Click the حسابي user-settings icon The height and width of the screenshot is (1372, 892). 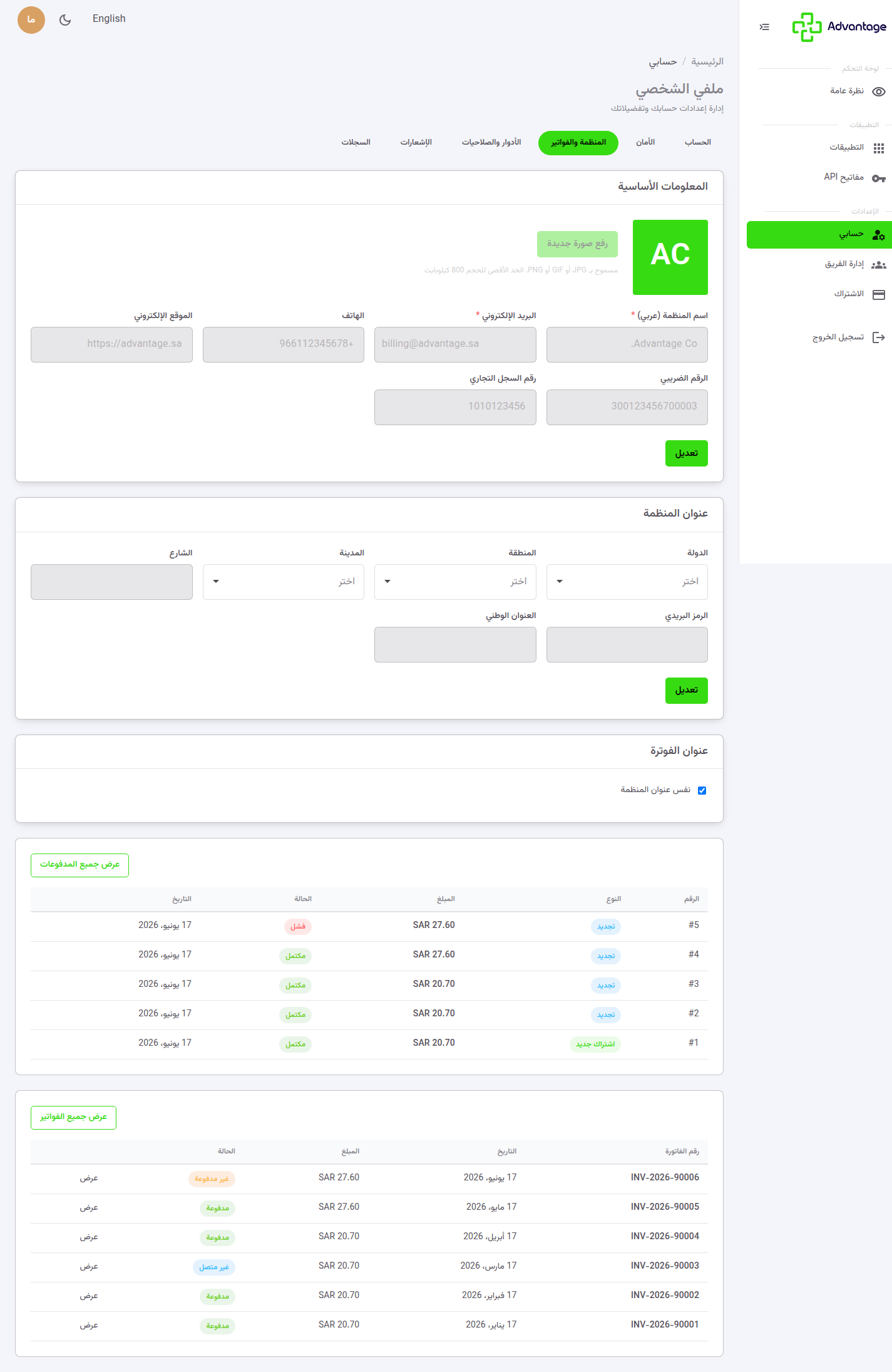pyautogui.click(x=879, y=235)
